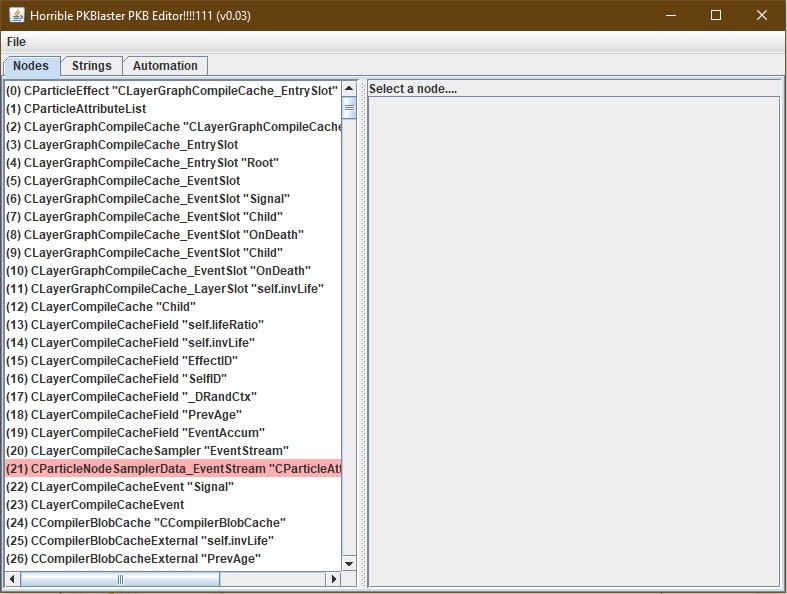
Task: Select node (5) CLayerGraphCompileCache_EventSlot
Action: [173, 181]
